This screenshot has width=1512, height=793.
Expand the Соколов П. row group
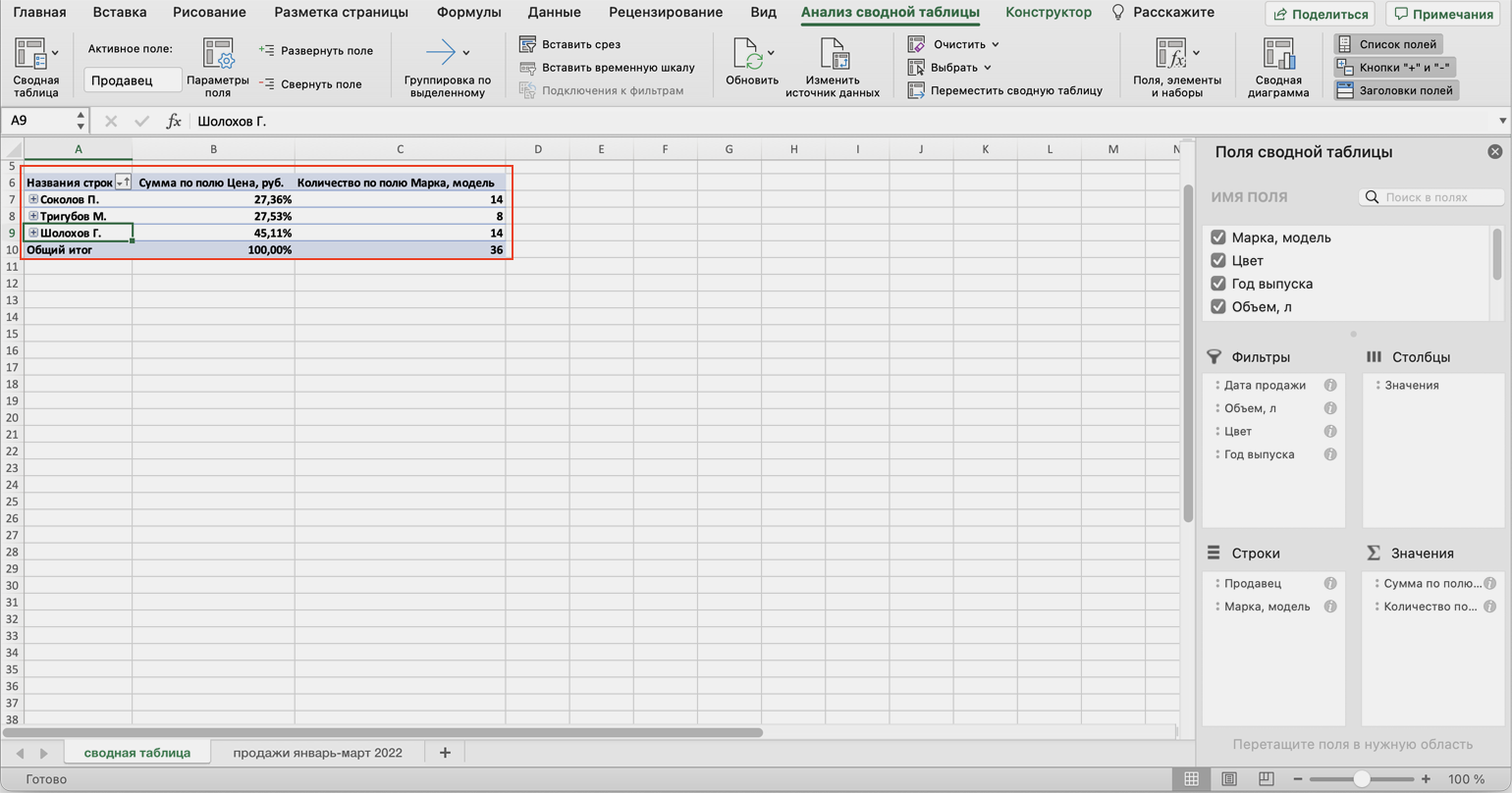click(x=33, y=199)
